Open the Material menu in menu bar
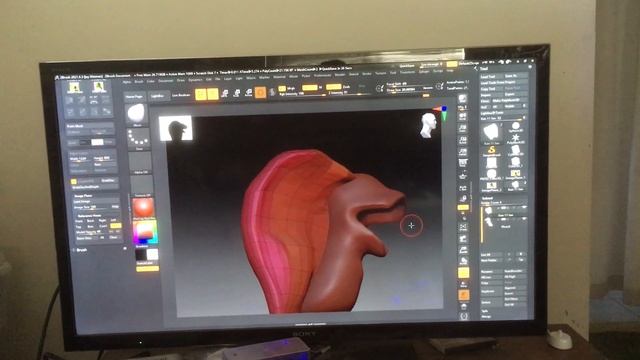640x360 pixels. click(x=279, y=77)
